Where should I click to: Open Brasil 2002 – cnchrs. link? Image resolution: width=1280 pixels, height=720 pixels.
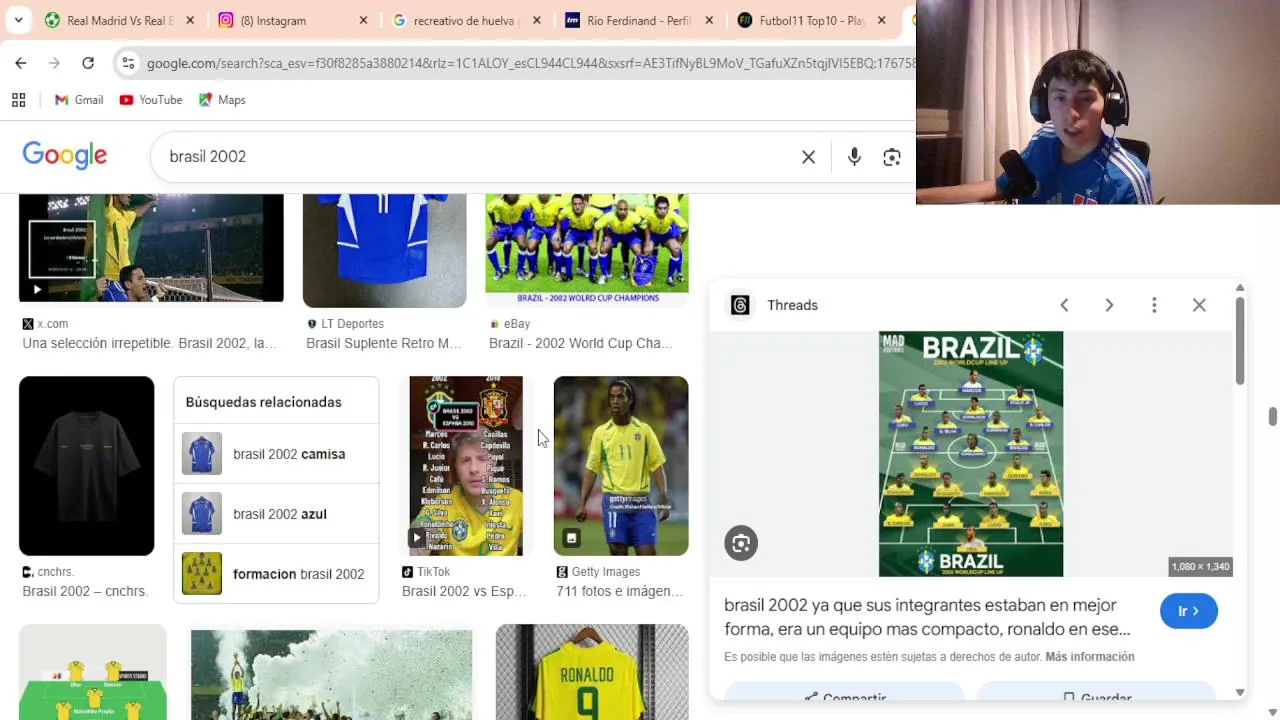85,591
